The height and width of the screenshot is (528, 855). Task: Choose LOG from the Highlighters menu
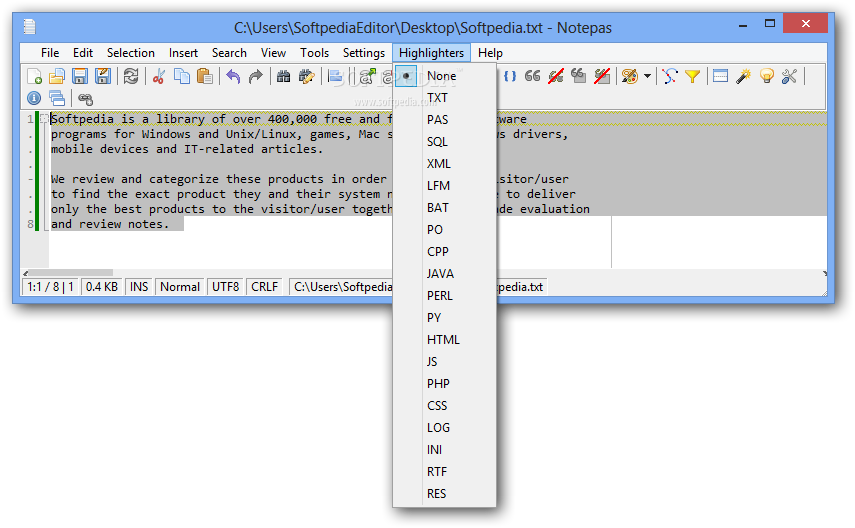tap(444, 428)
